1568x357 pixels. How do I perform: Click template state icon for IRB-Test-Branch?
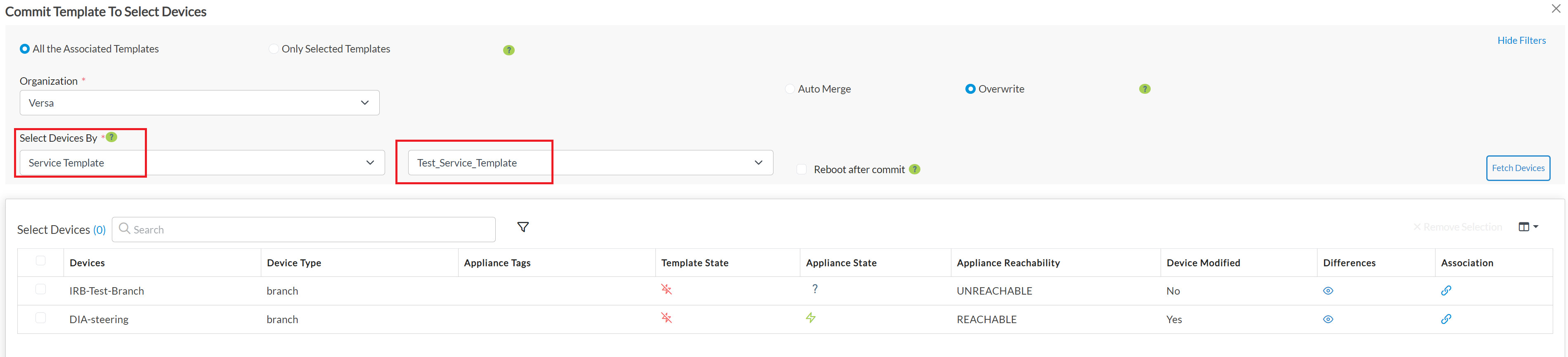[x=667, y=289]
